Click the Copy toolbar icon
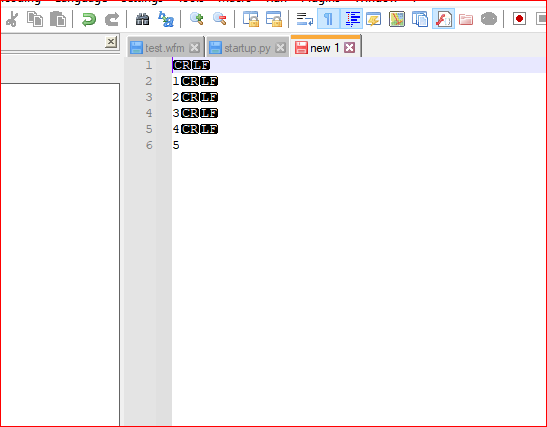 [35, 19]
